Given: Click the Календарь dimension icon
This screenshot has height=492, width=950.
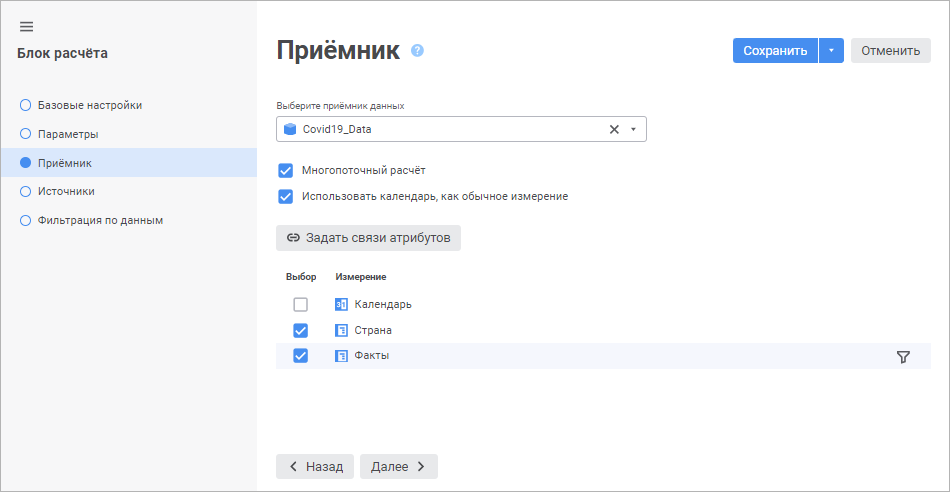Looking at the screenshot, I should 341,304.
